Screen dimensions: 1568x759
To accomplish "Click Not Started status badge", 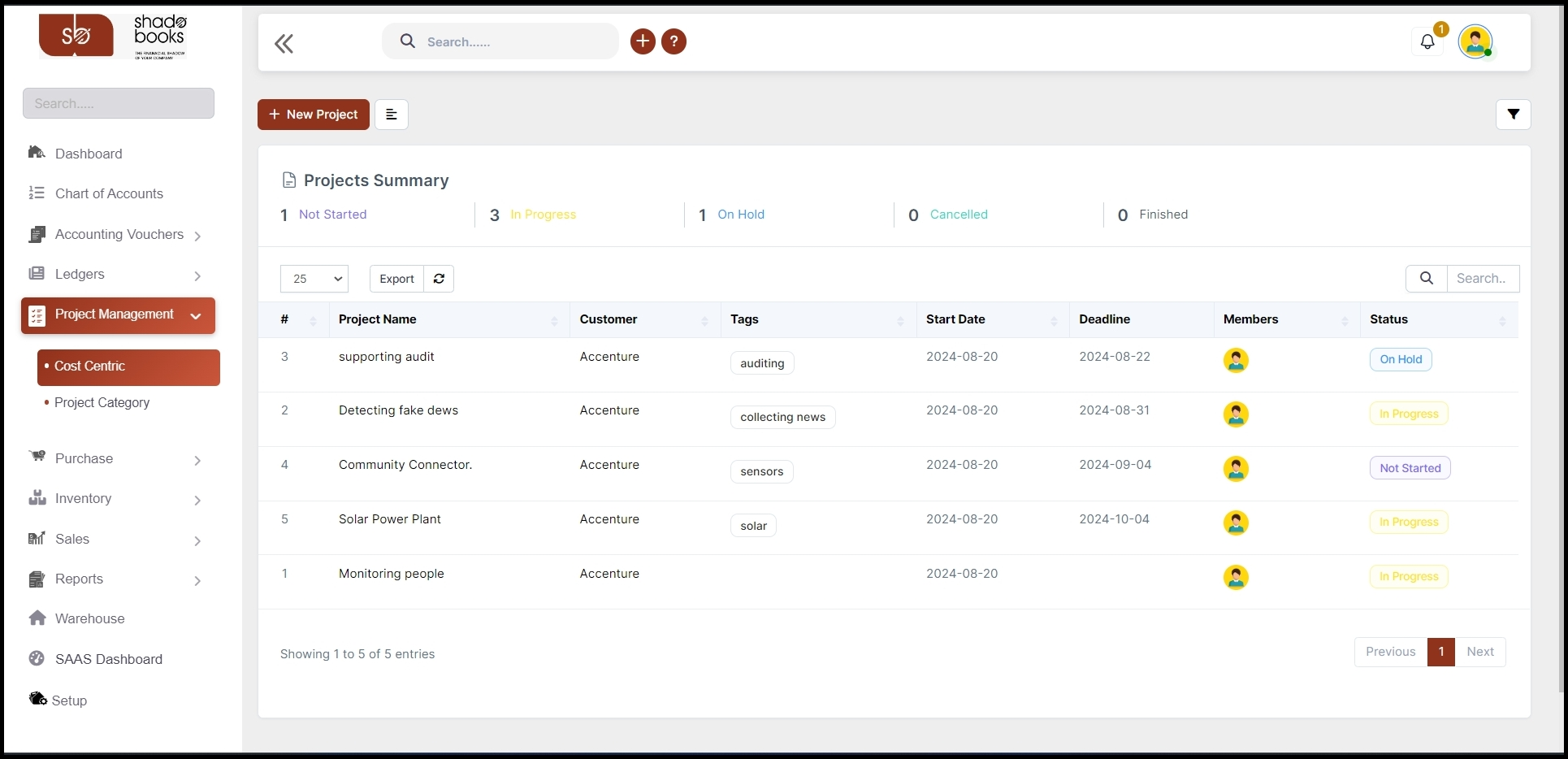I will click(x=1410, y=468).
